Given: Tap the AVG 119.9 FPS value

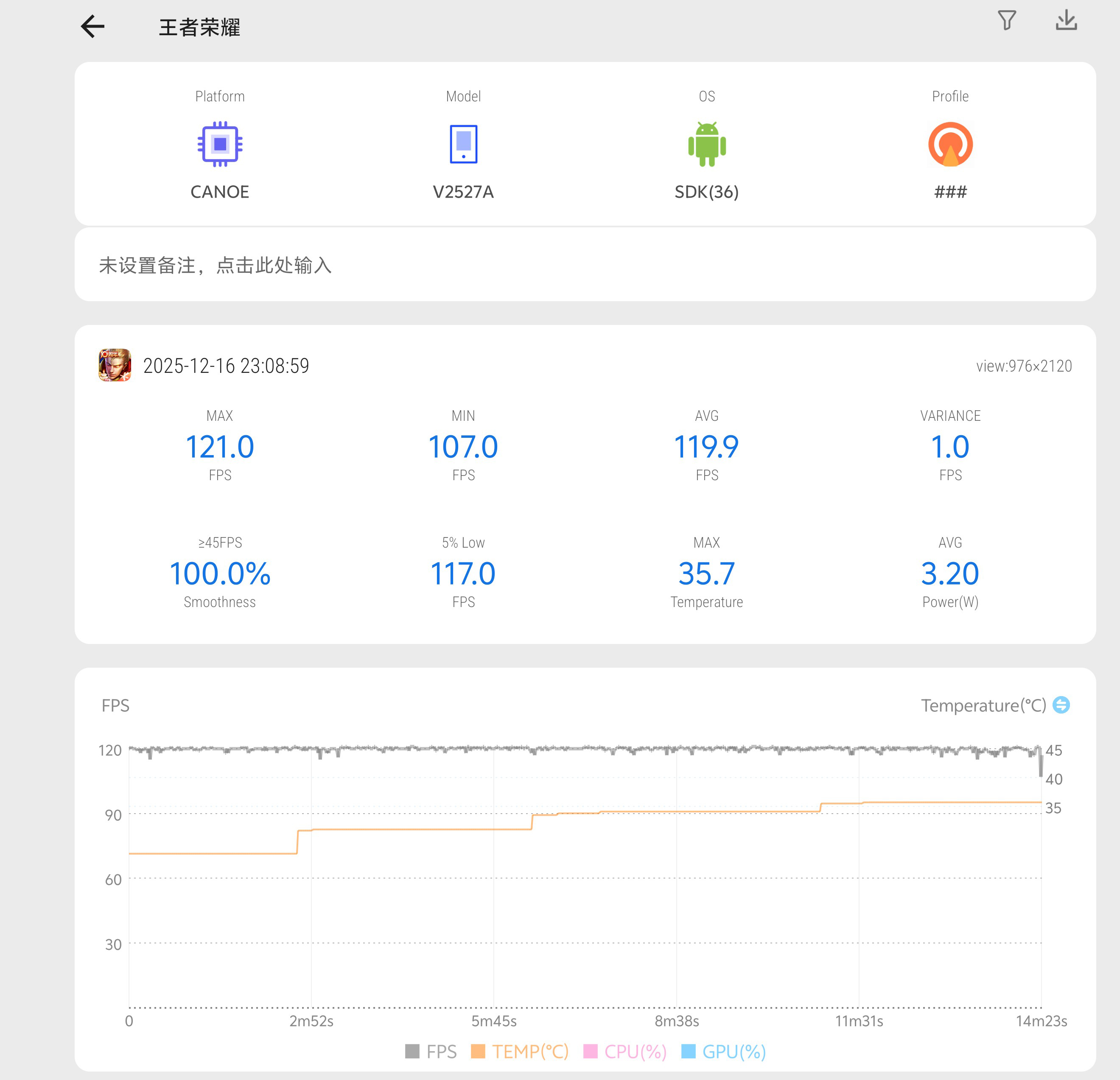Looking at the screenshot, I should [706, 447].
